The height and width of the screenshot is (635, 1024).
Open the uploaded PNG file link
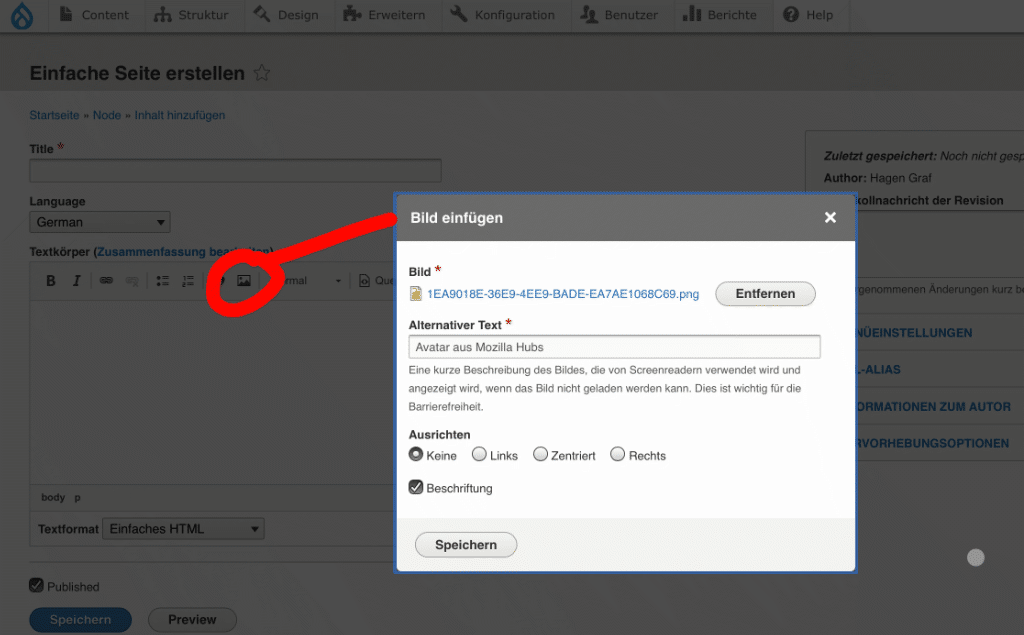[563, 294]
